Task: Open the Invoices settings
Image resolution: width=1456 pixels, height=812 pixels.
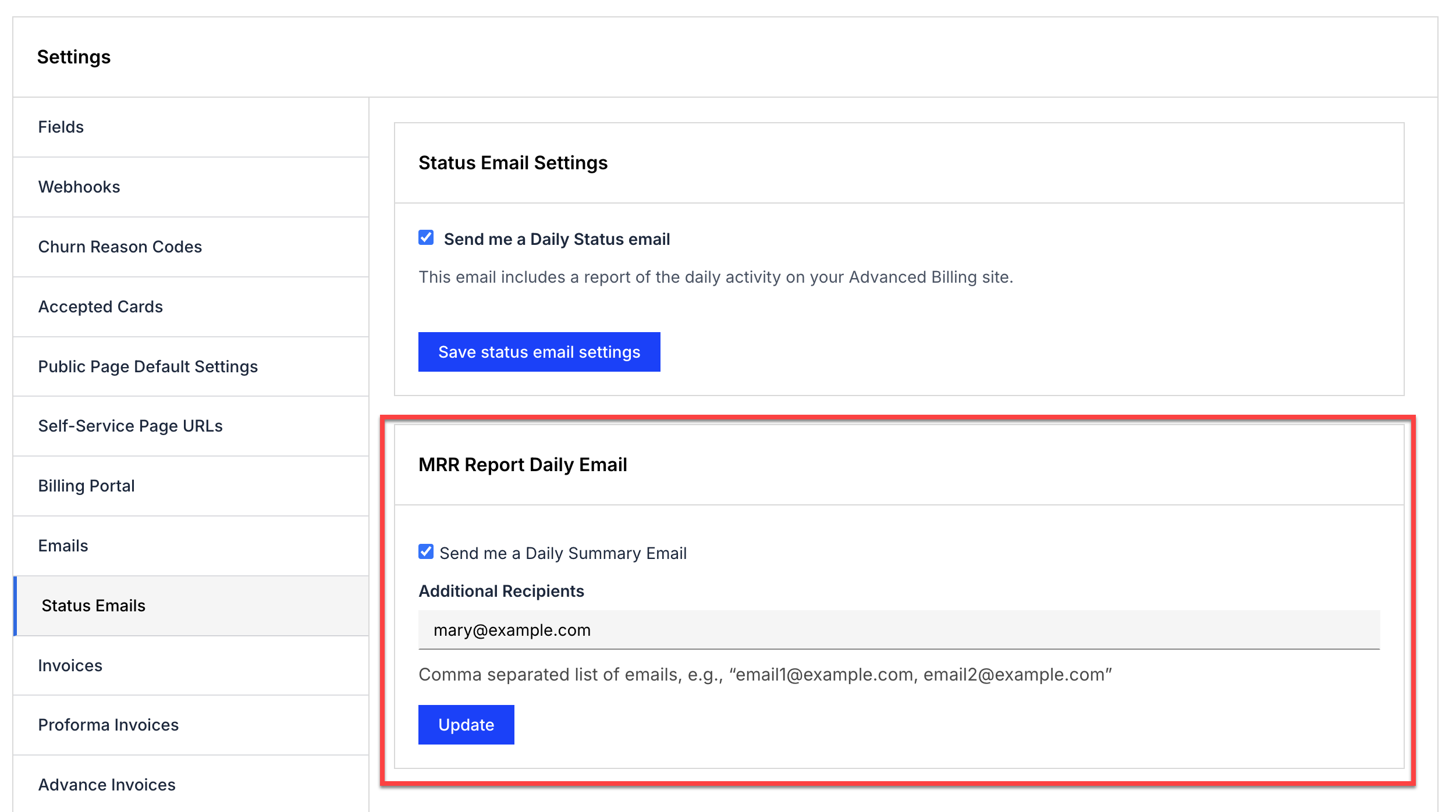Action: point(191,665)
